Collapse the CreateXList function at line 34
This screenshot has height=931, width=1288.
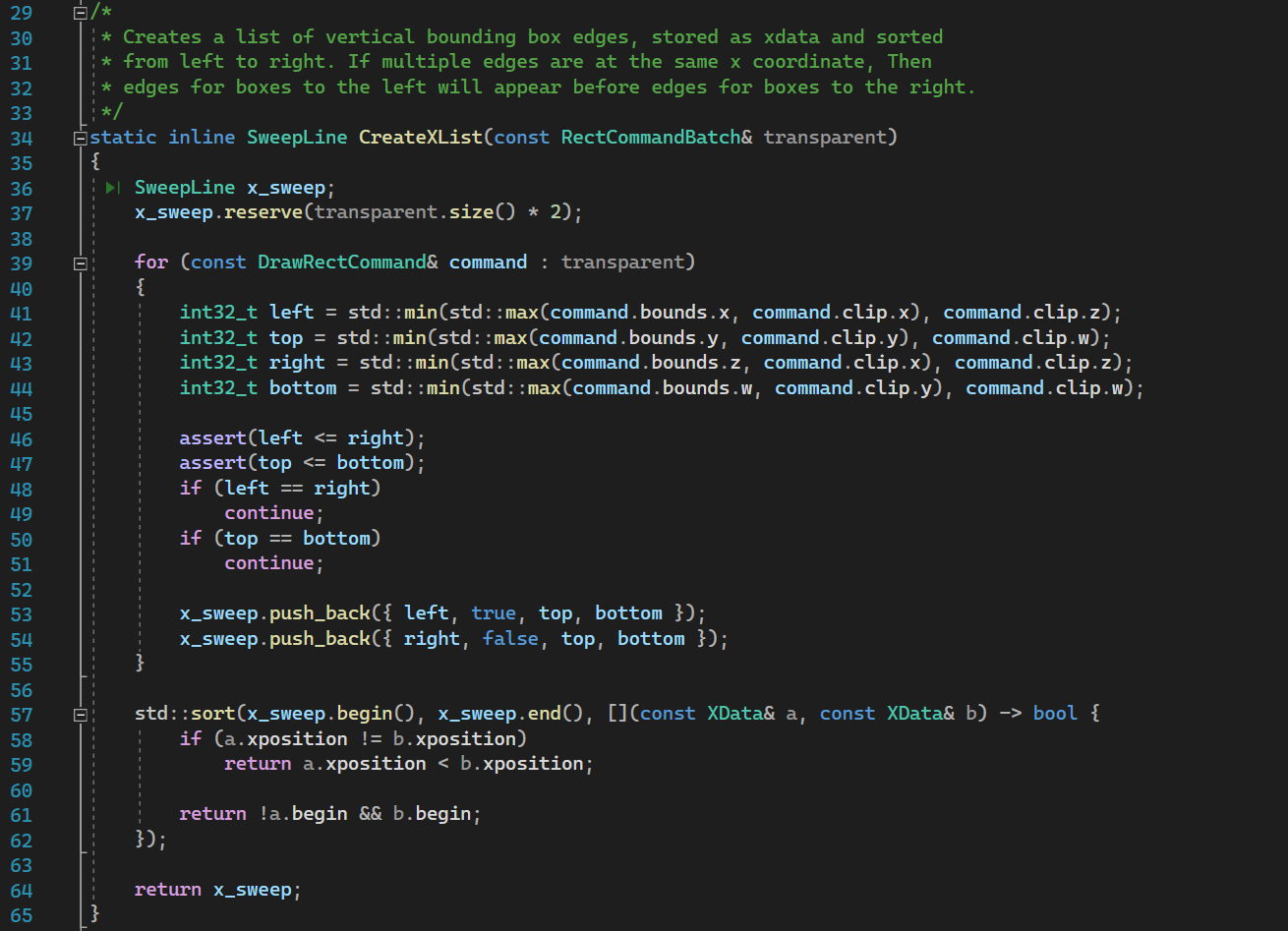[81, 138]
